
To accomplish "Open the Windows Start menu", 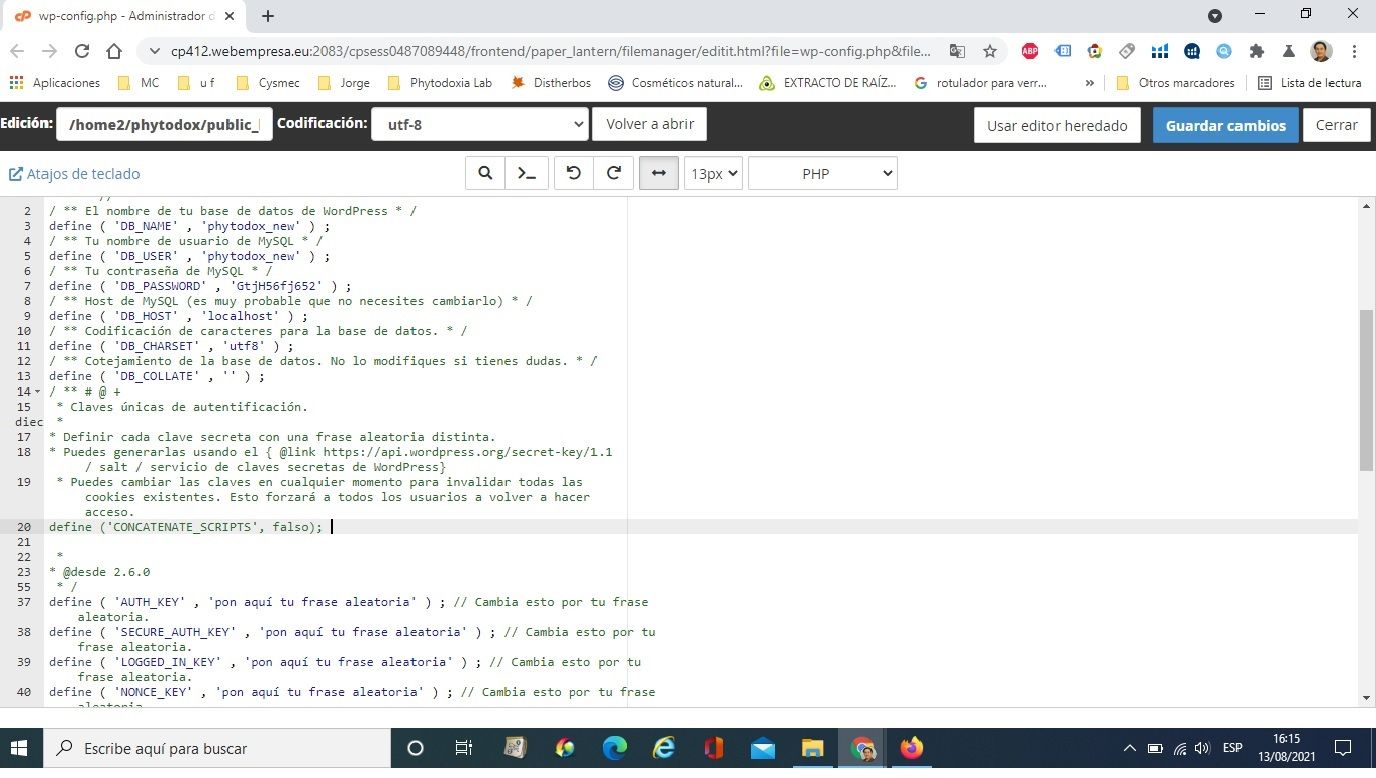I will tap(21, 748).
